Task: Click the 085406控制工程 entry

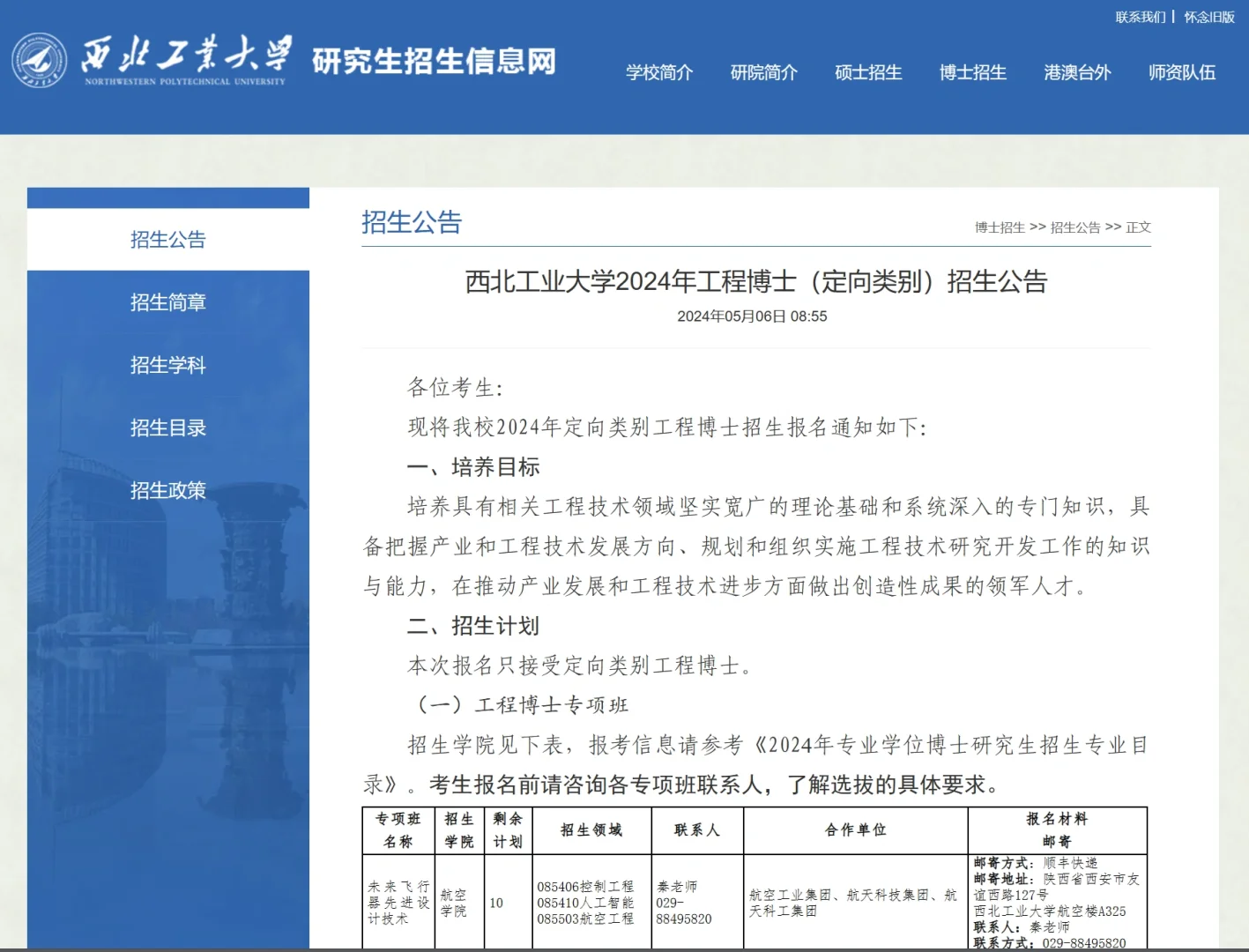Action: (585, 887)
